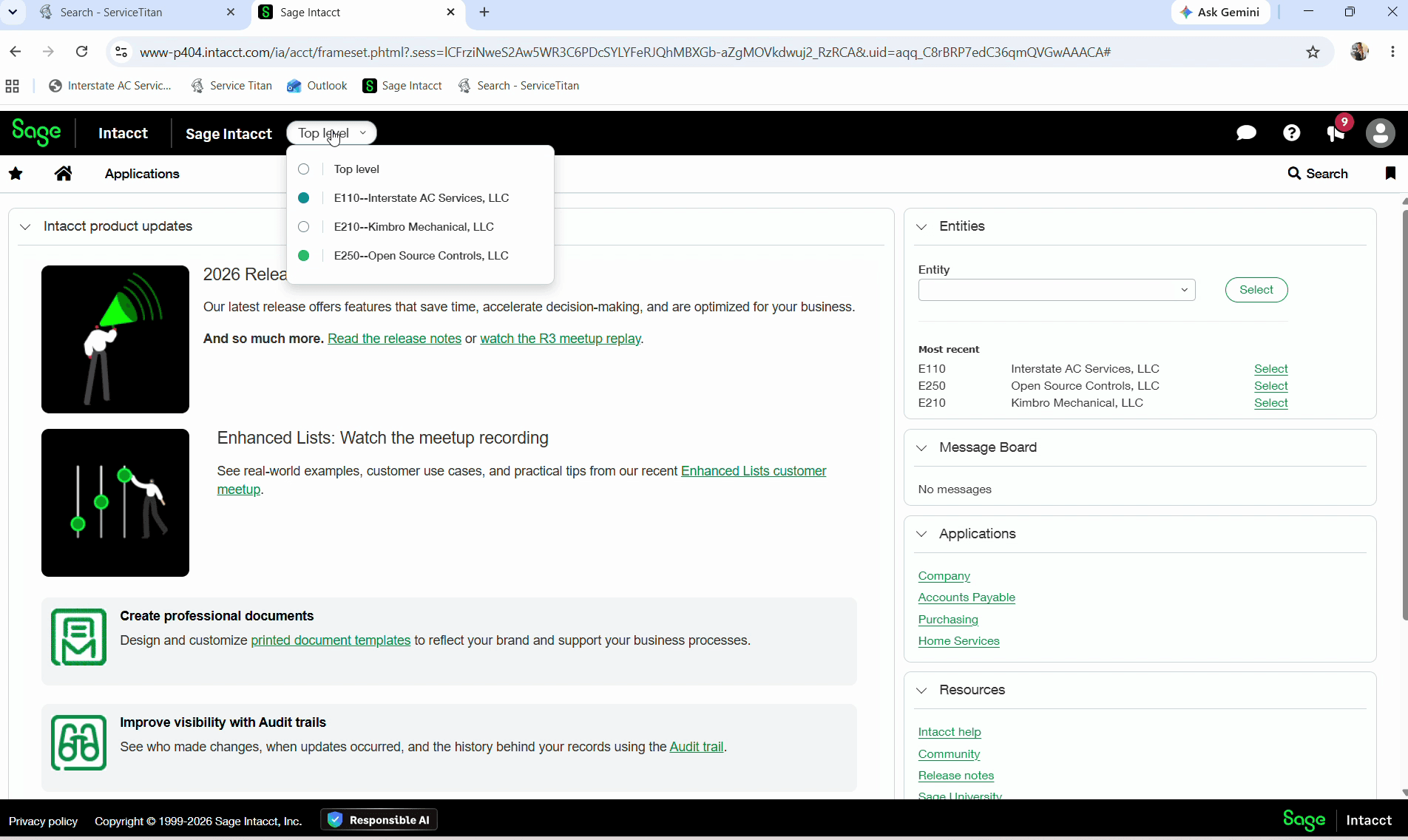Open the Intacct help resource link
This screenshot has width=1408, height=840.
pyautogui.click(x=949, y=732)
